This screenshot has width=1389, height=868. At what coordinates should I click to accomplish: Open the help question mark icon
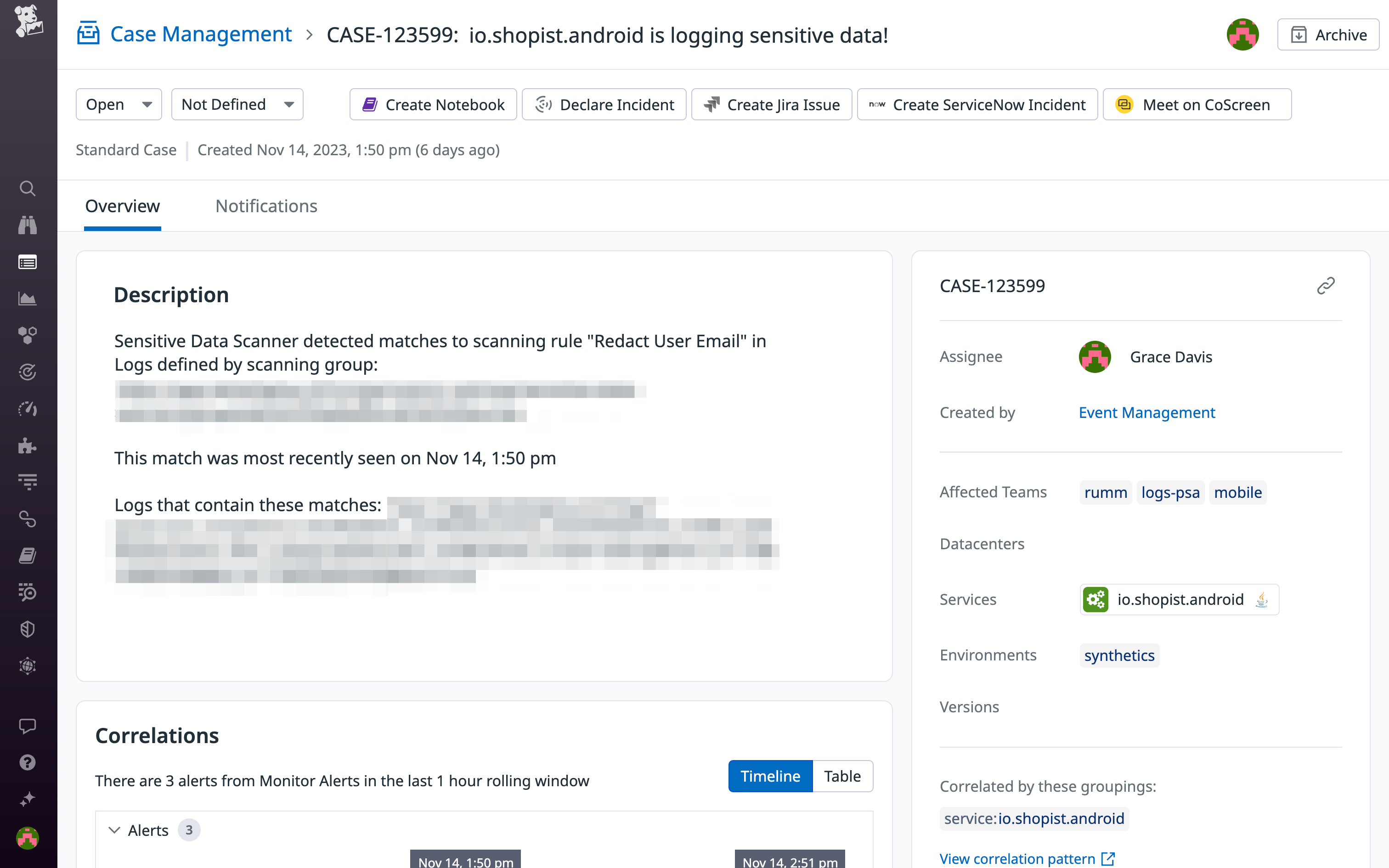coord(28,762)
